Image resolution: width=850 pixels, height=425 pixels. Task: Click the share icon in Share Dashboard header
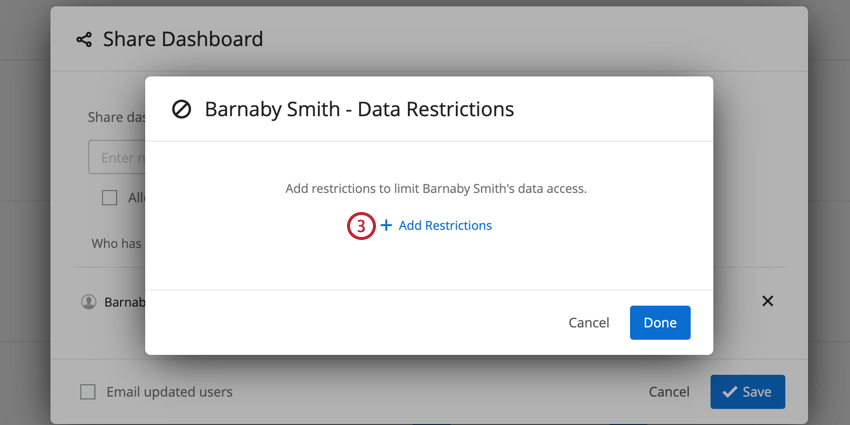pyautogui.click(x=84, y=40)
